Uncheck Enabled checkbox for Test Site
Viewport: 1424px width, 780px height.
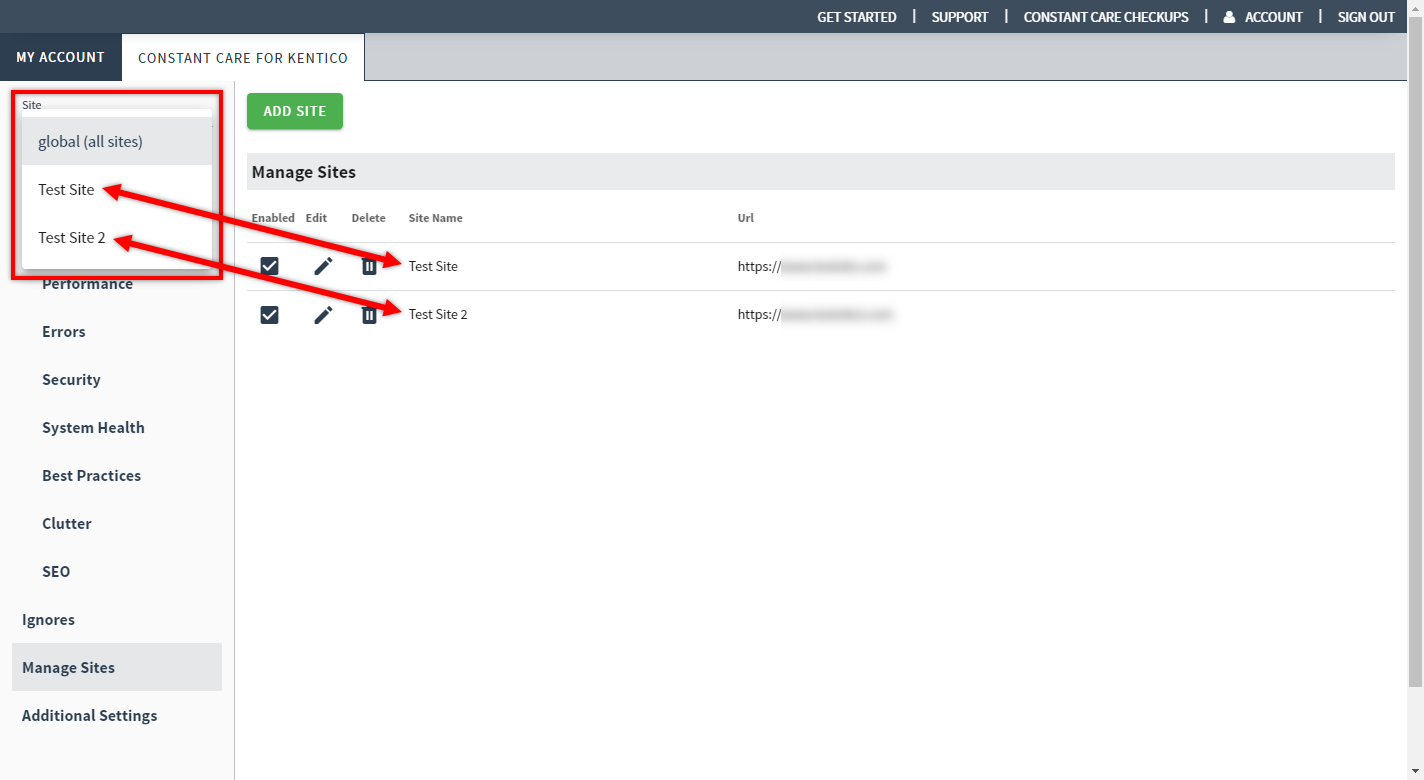[x=269, y=266]
